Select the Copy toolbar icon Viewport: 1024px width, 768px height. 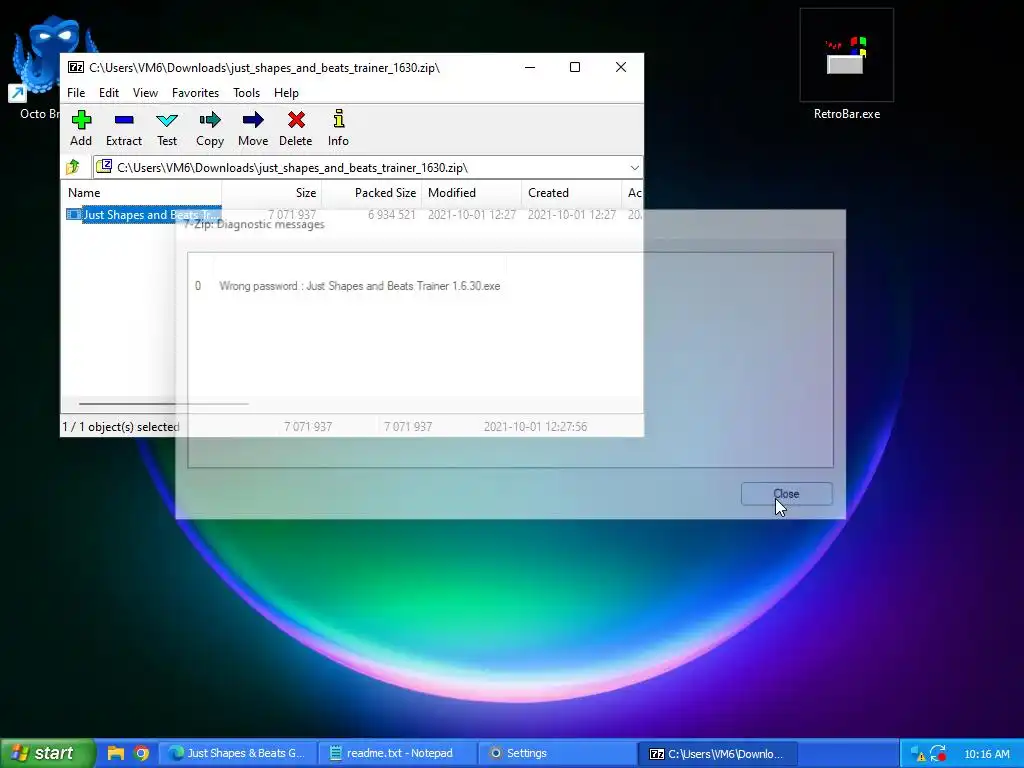pos(210,128)
